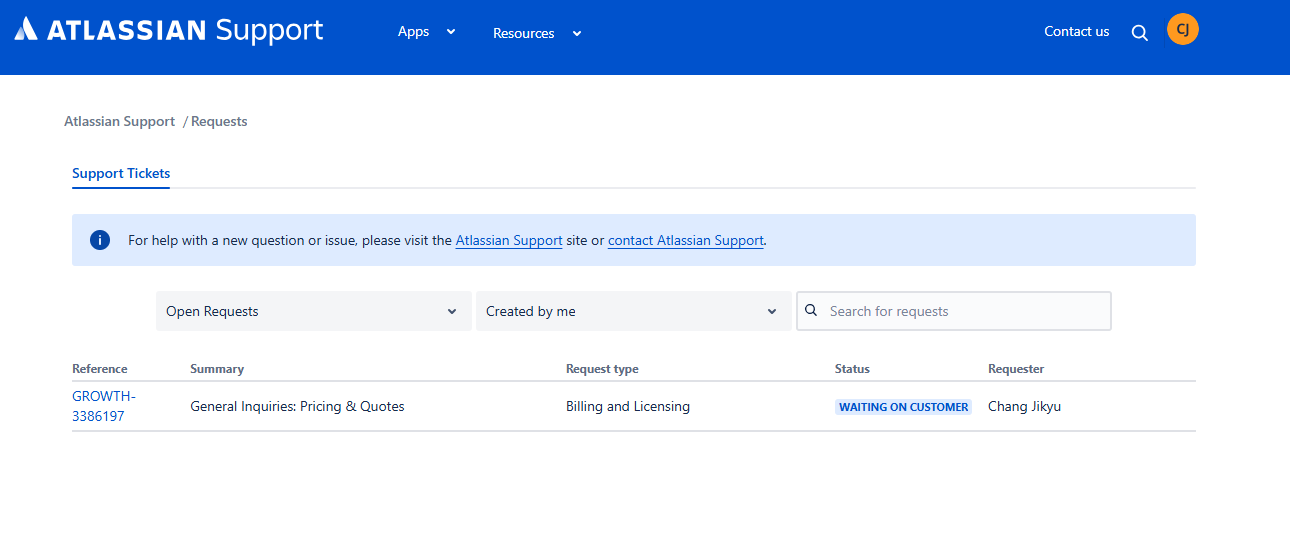Click General Inquiries: Pricing & Quotes summary

tap(297, 406)
